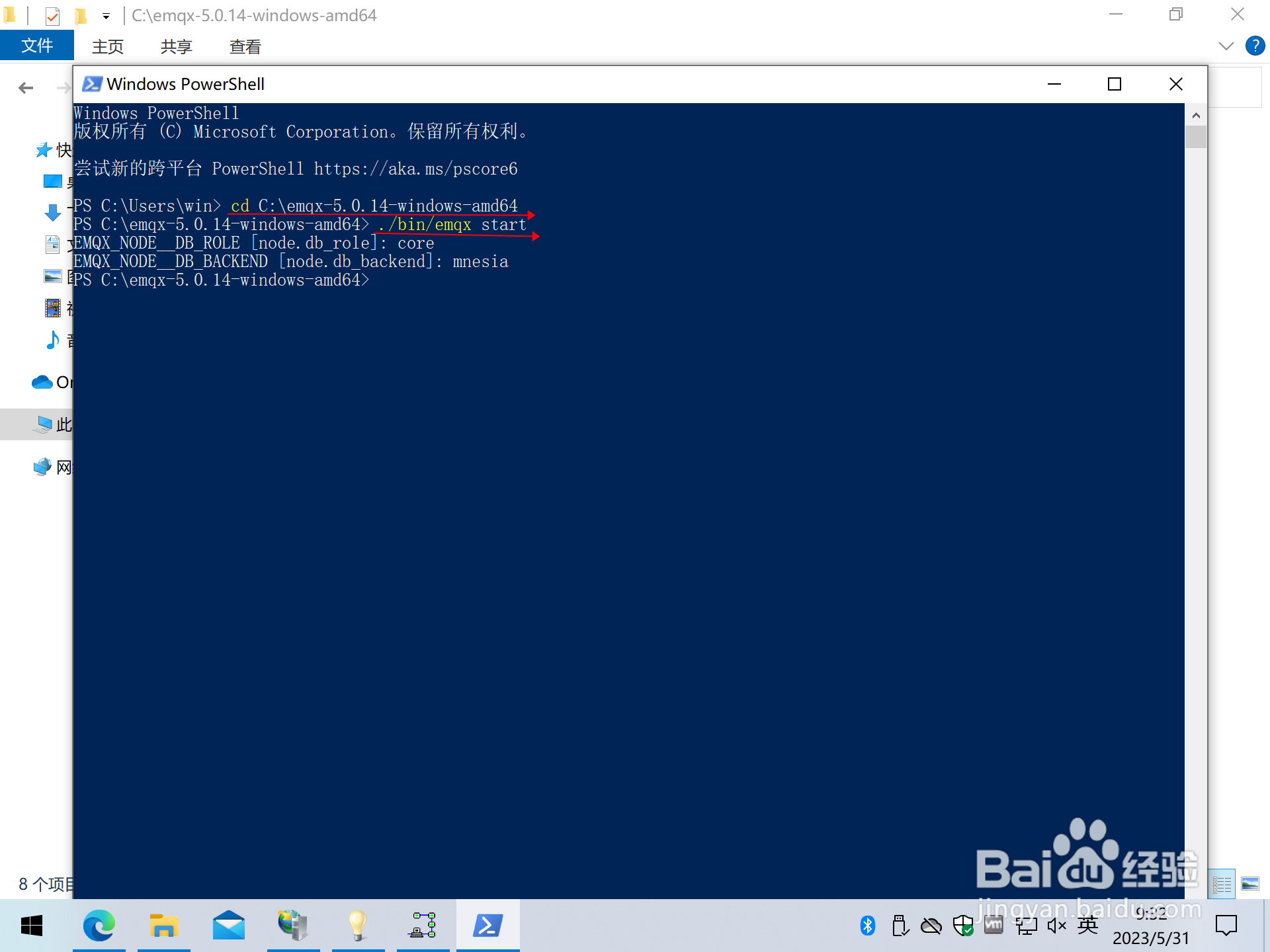Click the OneDrive cloud tray icon

[x=931, y=926]
